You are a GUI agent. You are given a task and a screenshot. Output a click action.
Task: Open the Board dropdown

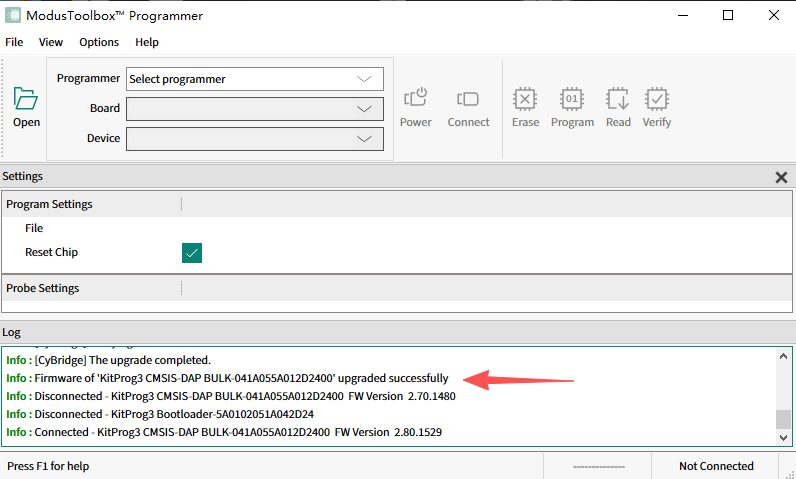[x=254, y=109]
